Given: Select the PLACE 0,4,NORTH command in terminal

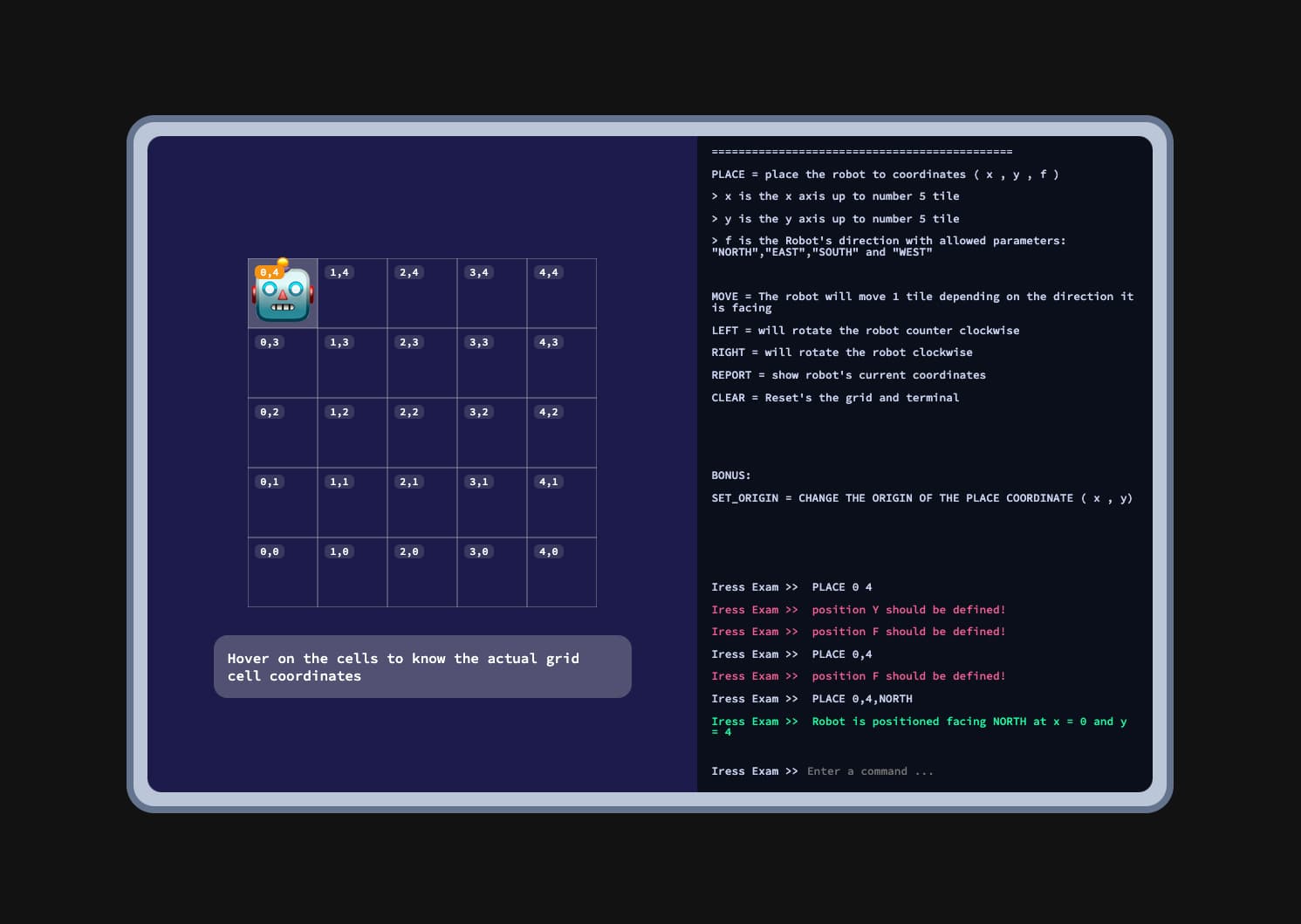Looking at the screenshot, I should (860, 698).
